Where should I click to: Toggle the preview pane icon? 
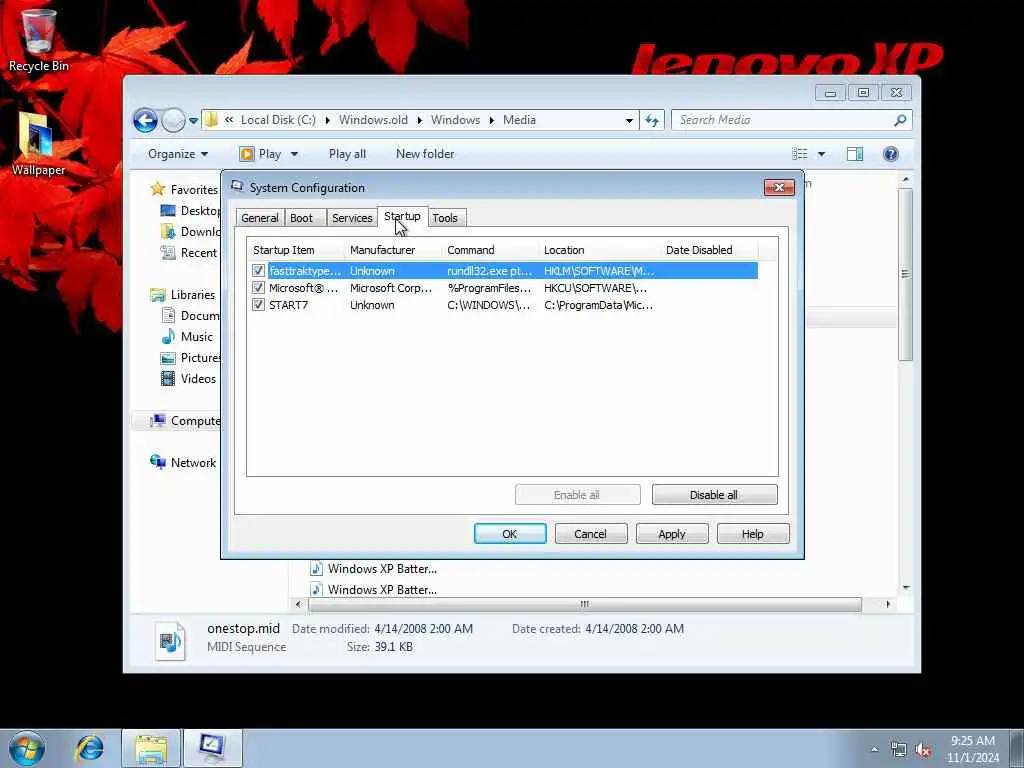(x=855, y=154)
